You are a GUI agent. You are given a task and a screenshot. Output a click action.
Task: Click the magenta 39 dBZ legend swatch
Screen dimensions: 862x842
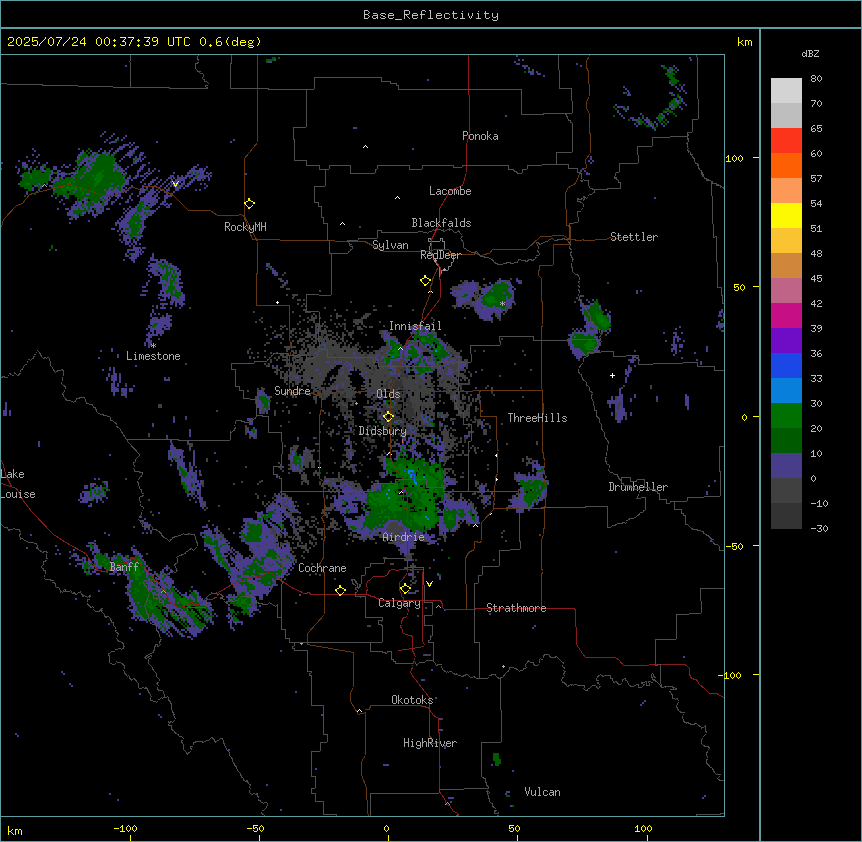point(786,315)
